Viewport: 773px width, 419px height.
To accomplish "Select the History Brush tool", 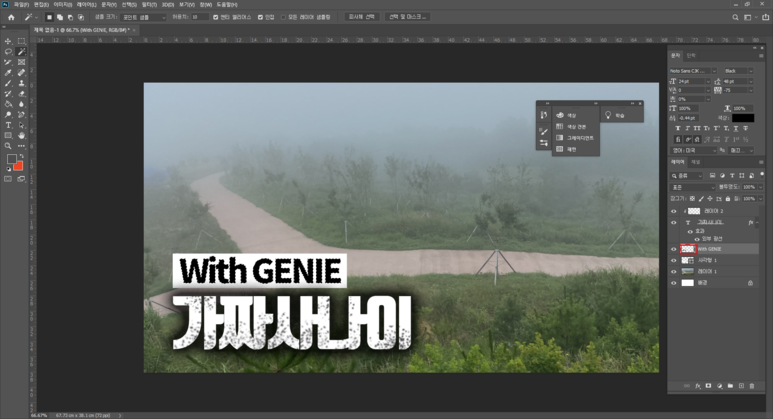I will (8, 94).
